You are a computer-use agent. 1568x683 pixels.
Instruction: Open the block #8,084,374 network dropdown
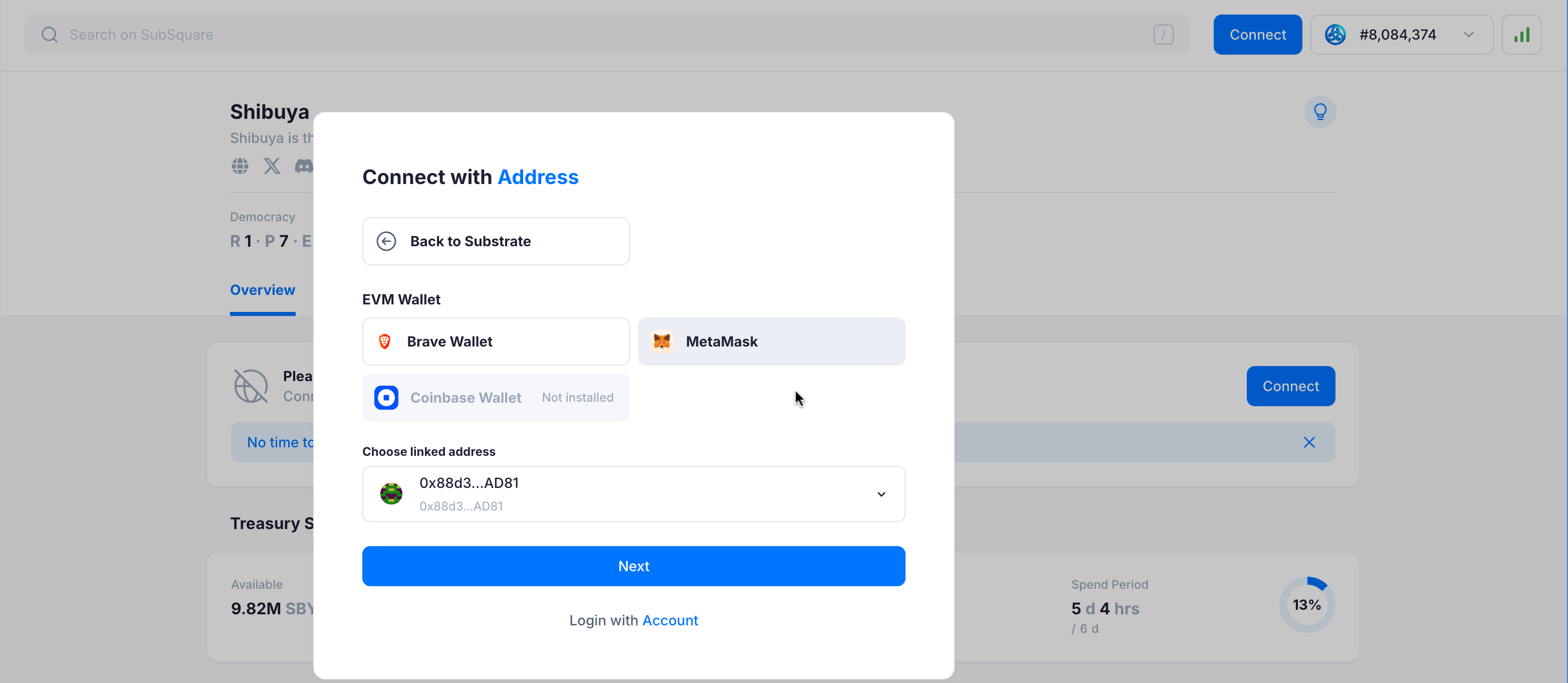(1398, 35)
